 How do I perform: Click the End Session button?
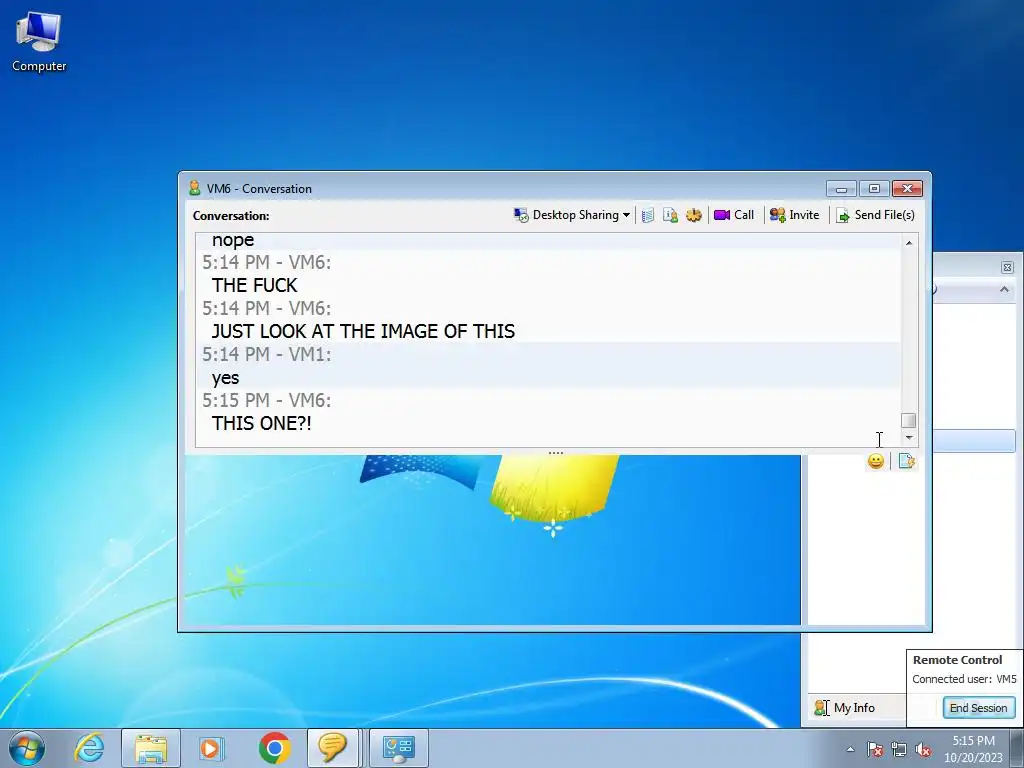coord(978,708)
